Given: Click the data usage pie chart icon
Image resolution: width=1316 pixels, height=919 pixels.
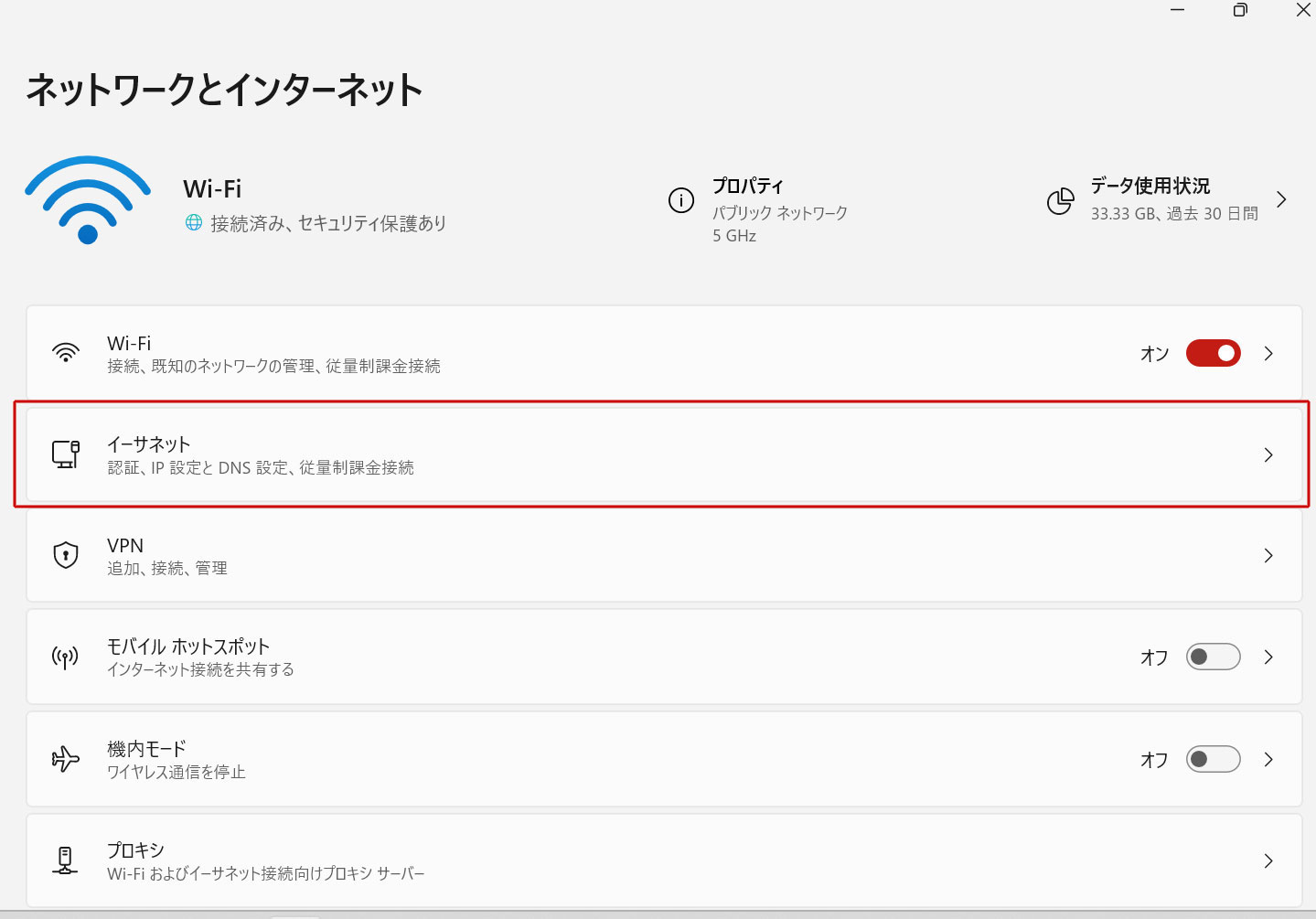Looking at the screenshot, I should click(x=1060, y=201).
